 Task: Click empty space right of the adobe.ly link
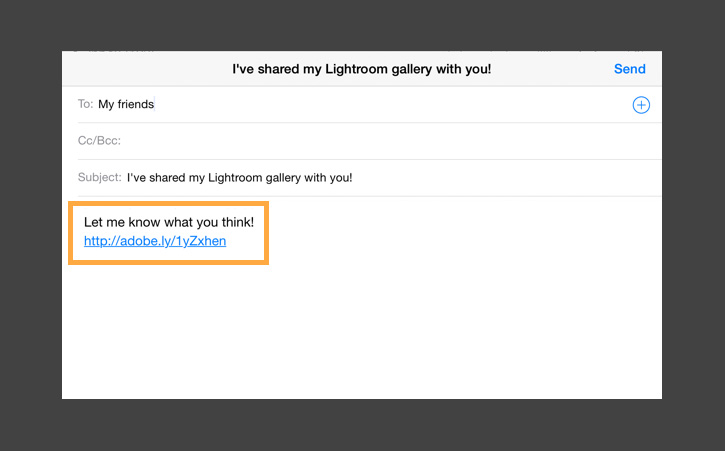click(450, 241)
